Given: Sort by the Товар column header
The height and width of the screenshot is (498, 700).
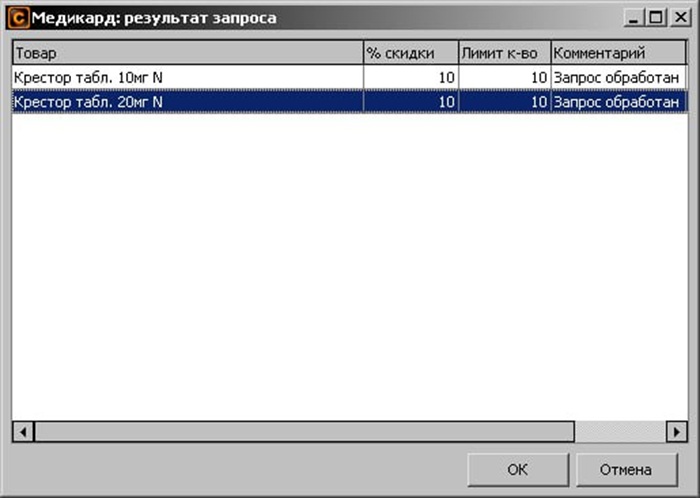Looking at the screenshot, I should tap(186, 52).
